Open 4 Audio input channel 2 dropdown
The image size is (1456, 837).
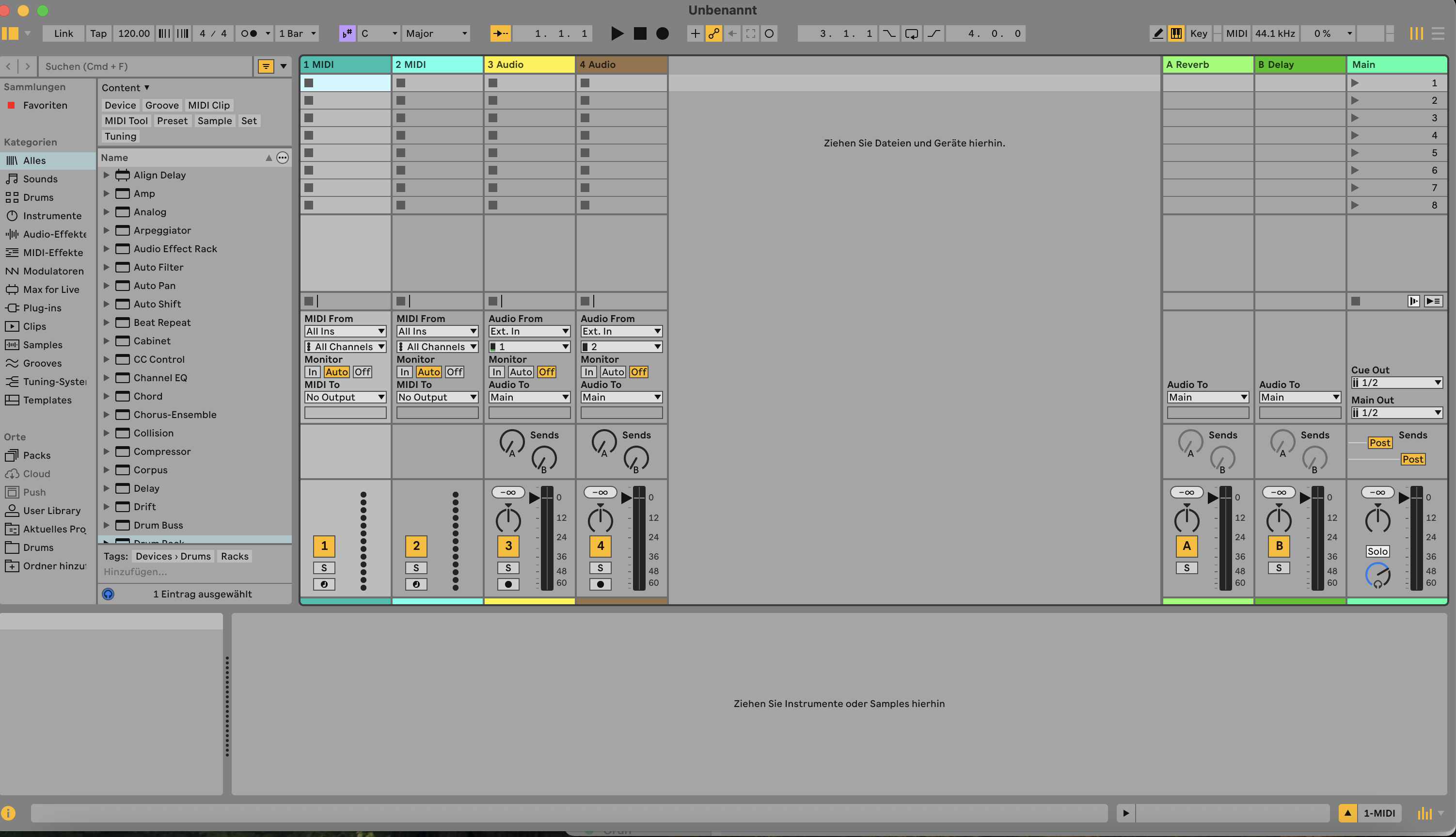pos(621,347)
